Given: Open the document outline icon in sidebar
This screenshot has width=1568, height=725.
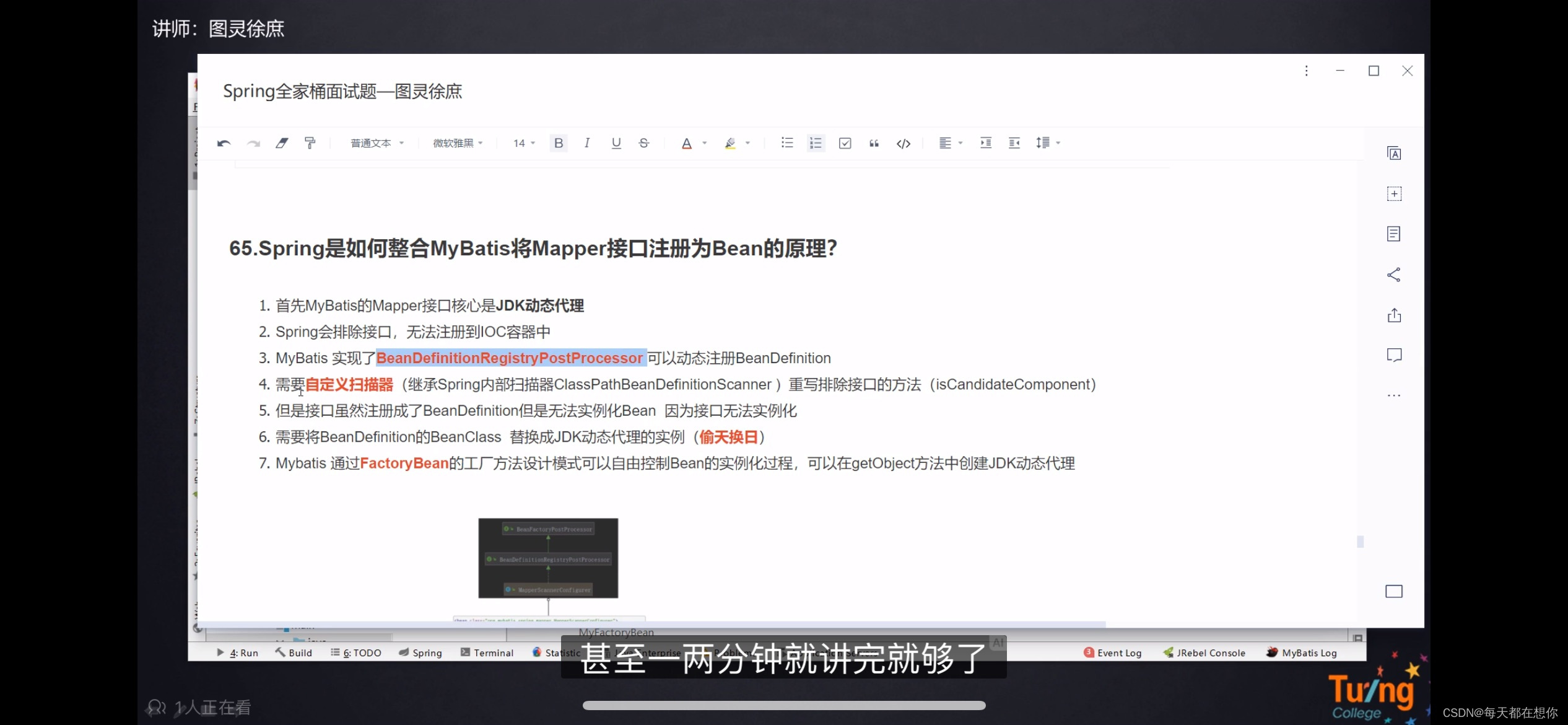Looking at the screenshot, I should pos(1394,234).
